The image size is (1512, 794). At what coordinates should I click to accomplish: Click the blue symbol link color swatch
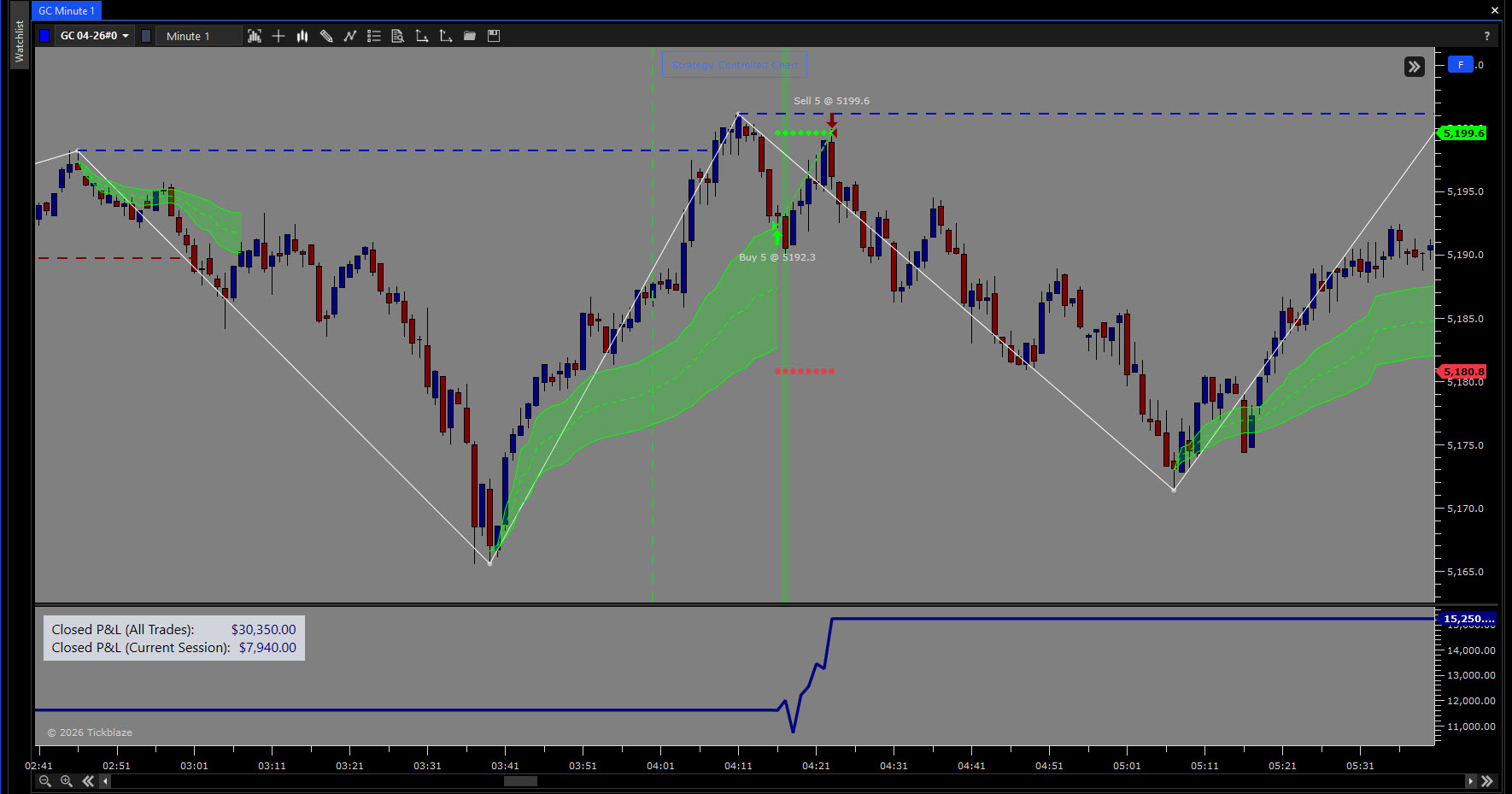[x=44, y=36]
